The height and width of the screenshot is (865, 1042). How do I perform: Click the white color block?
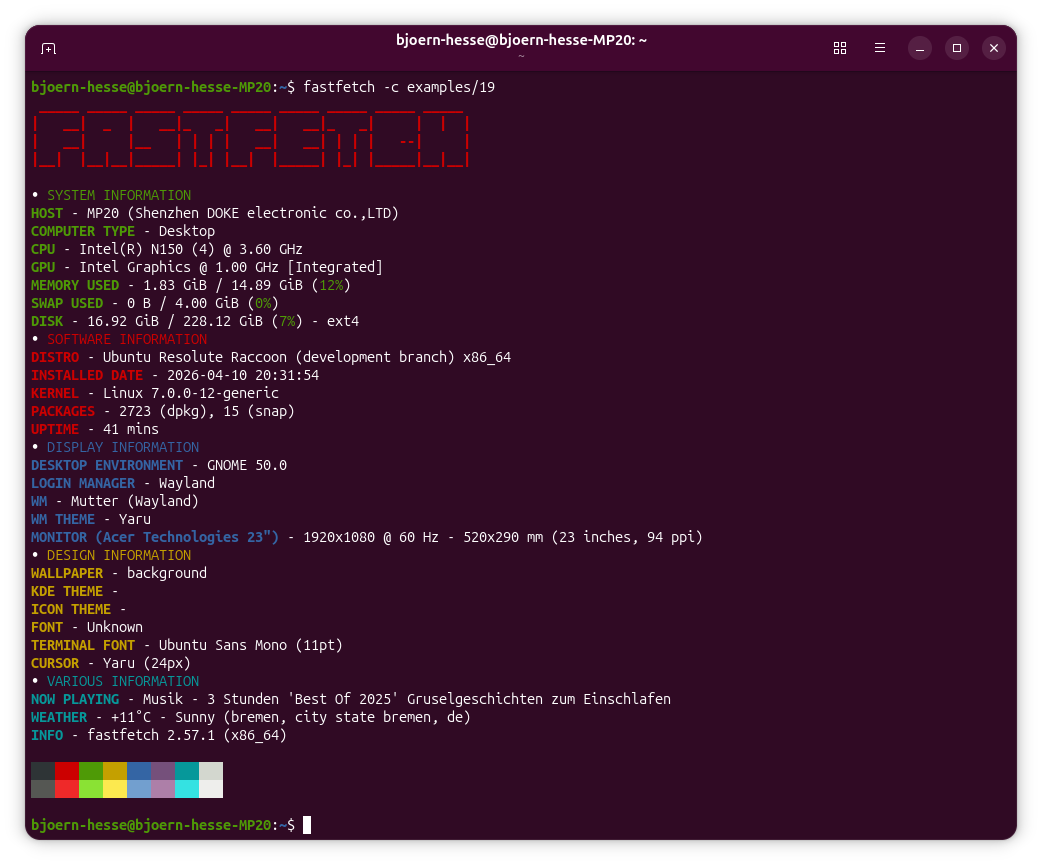pos(211,789)
